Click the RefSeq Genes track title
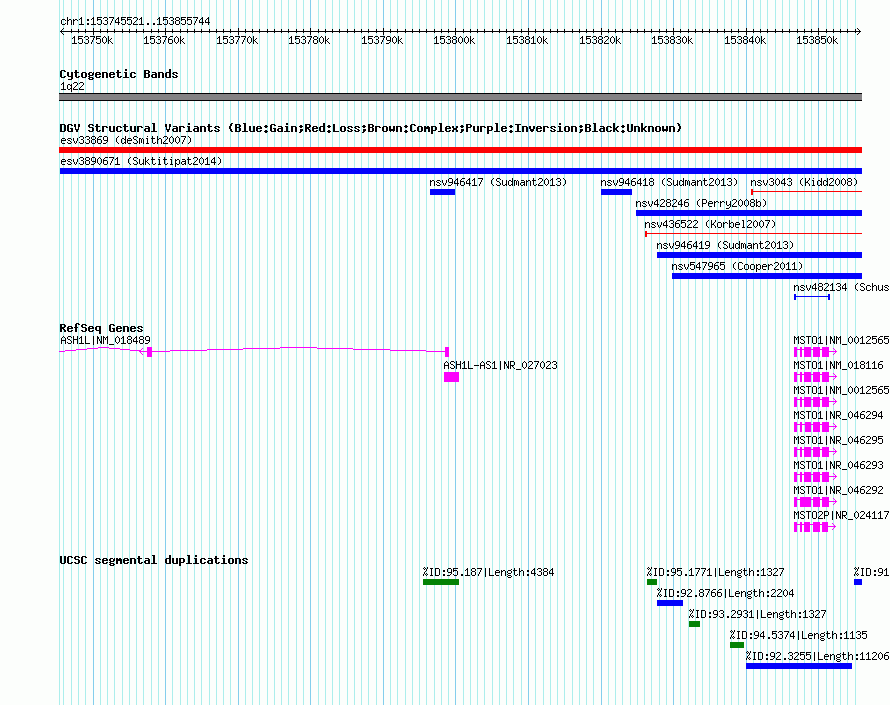Screen dimensions: 890x705 coord(101,328)
